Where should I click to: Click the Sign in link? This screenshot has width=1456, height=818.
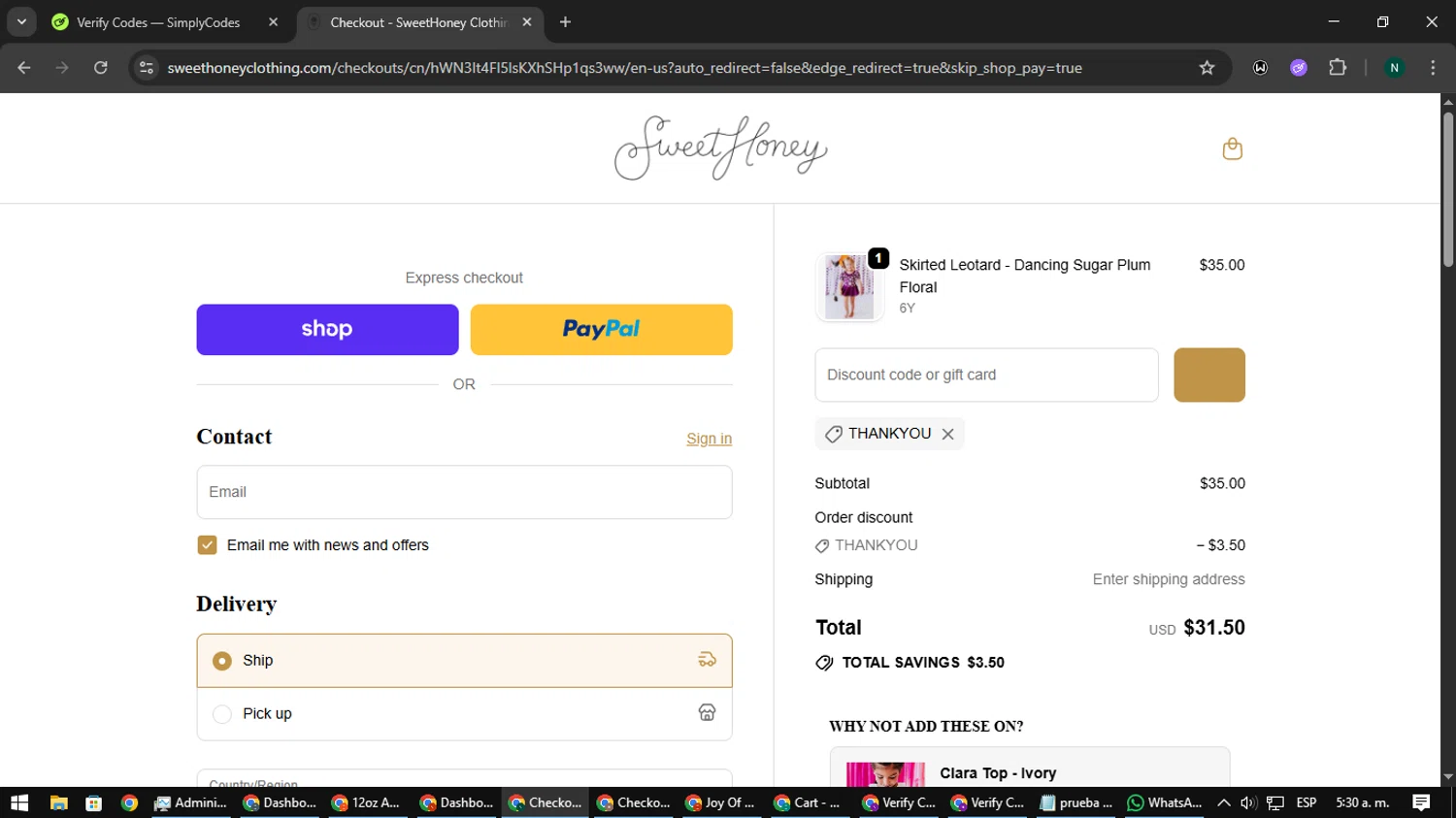pyautogui.click(x=709, y=439)
